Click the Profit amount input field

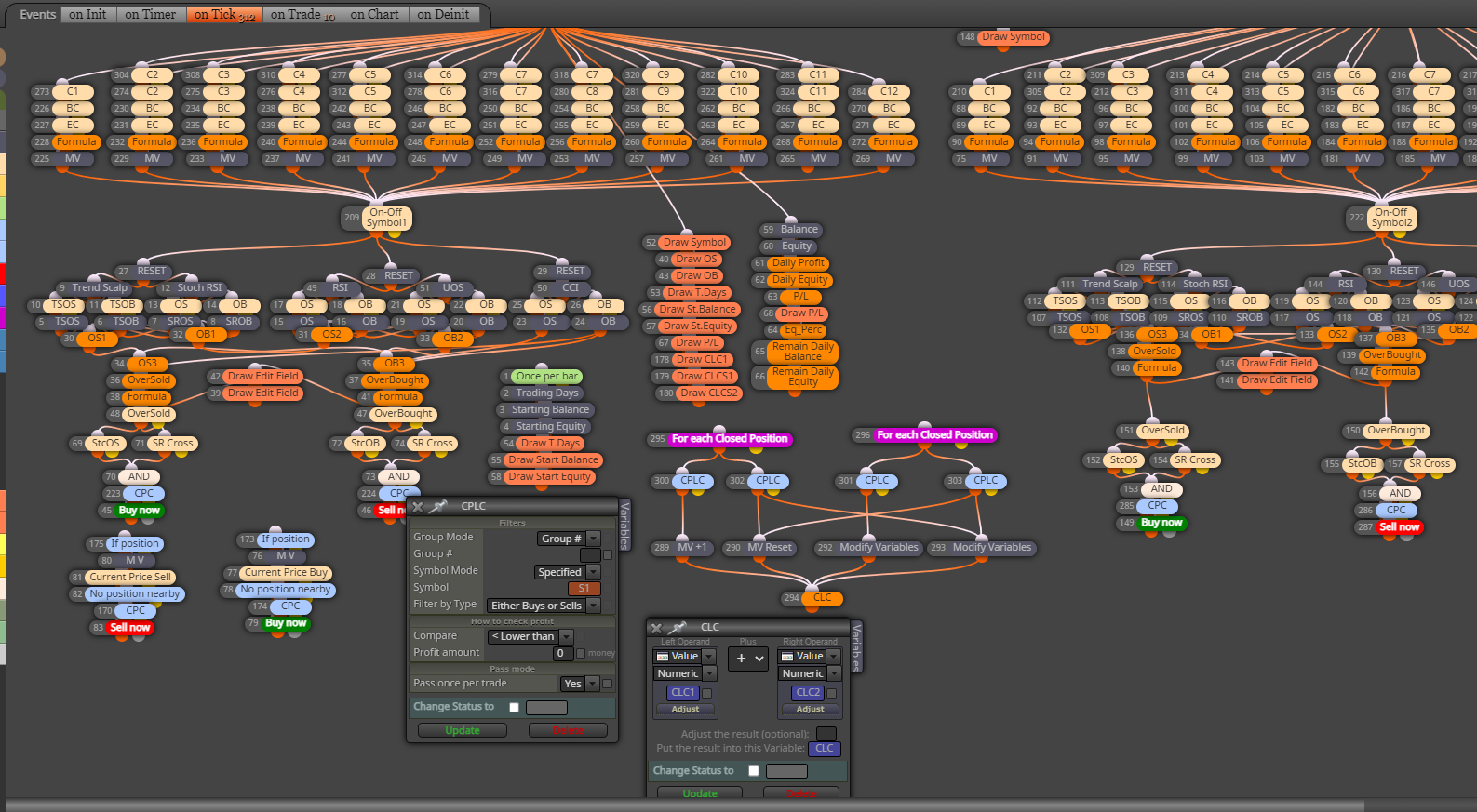click(563, 653)
